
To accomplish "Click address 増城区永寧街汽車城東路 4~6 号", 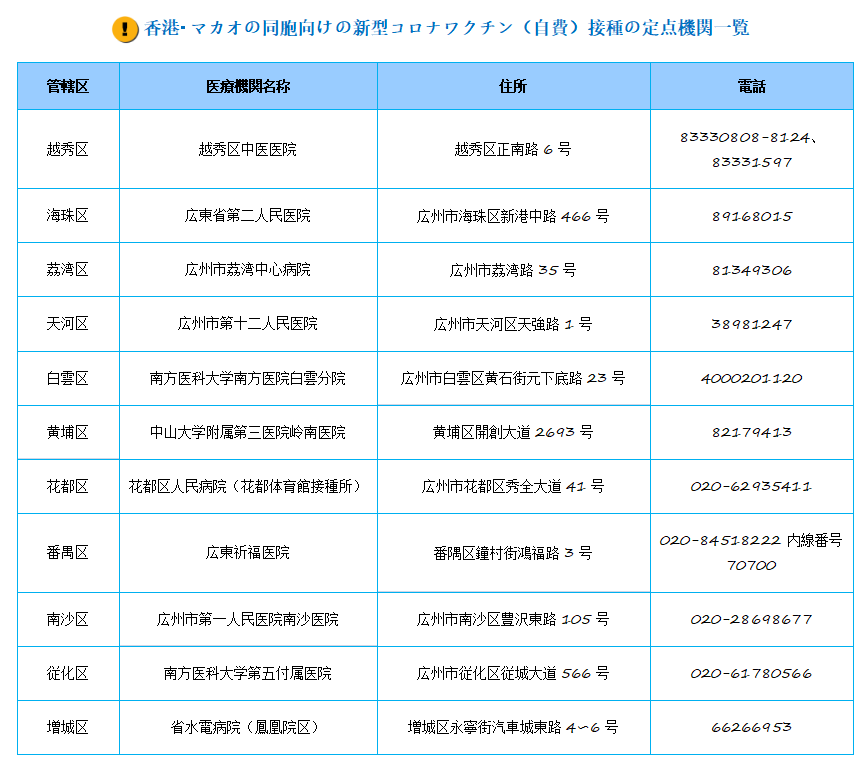I will 513,727.
